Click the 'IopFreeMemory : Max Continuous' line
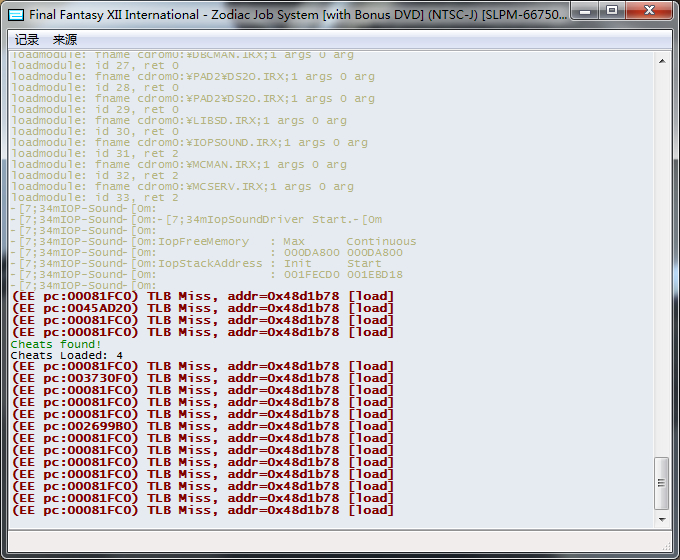Viewport: 680px width, 560px height. pos(214,242)
